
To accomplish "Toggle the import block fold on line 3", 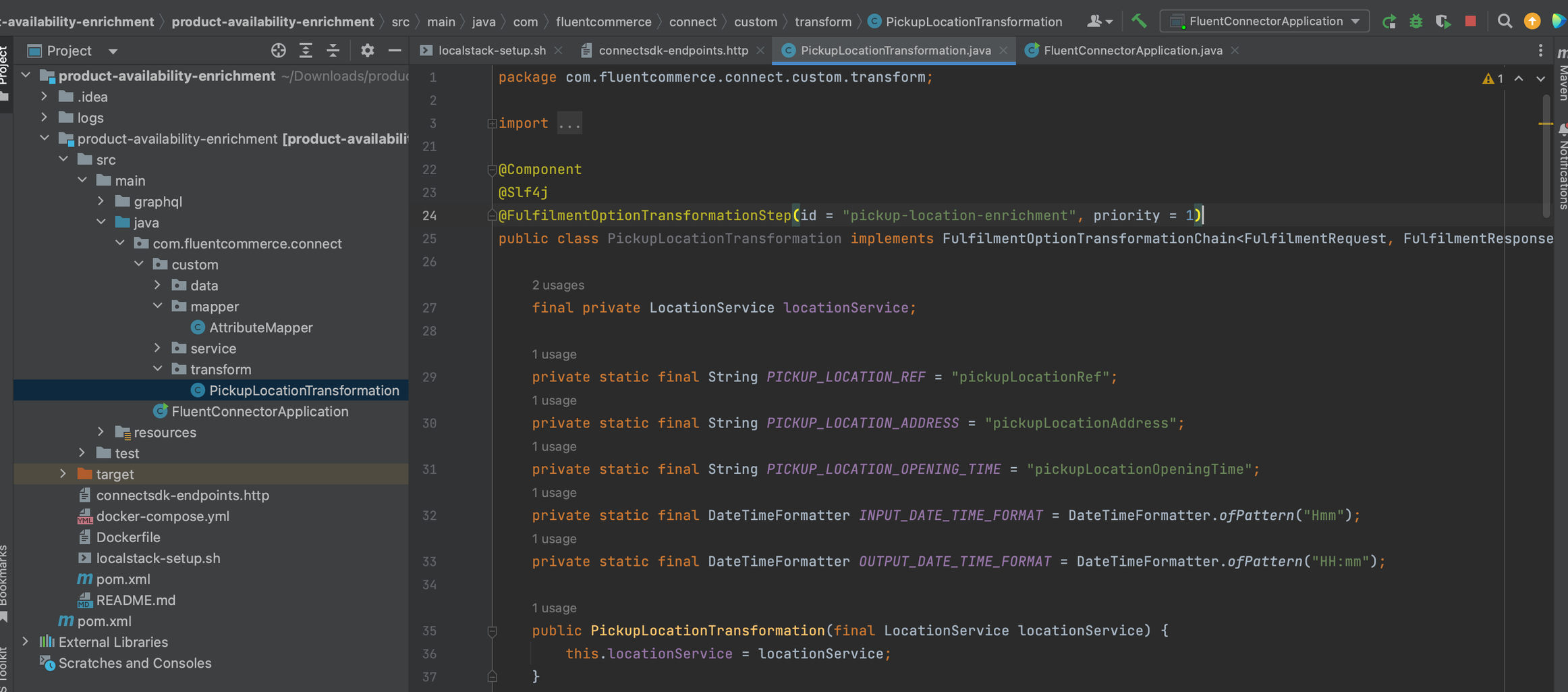I will [492, 124].
